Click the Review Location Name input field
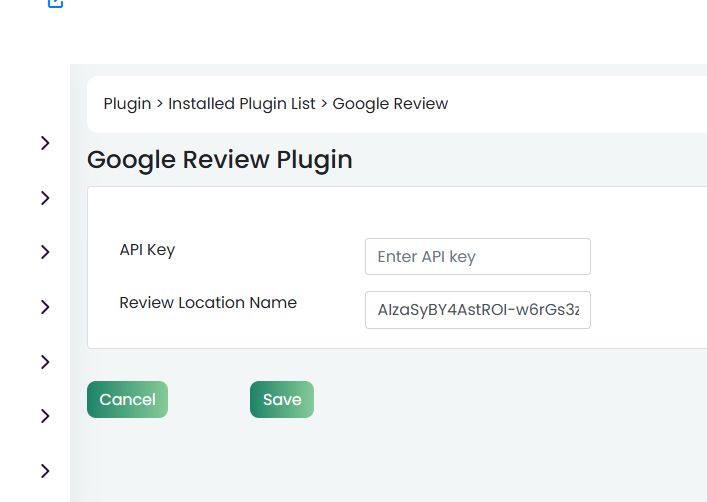Viewport: 707px width, 502px height. pos(477,310)
